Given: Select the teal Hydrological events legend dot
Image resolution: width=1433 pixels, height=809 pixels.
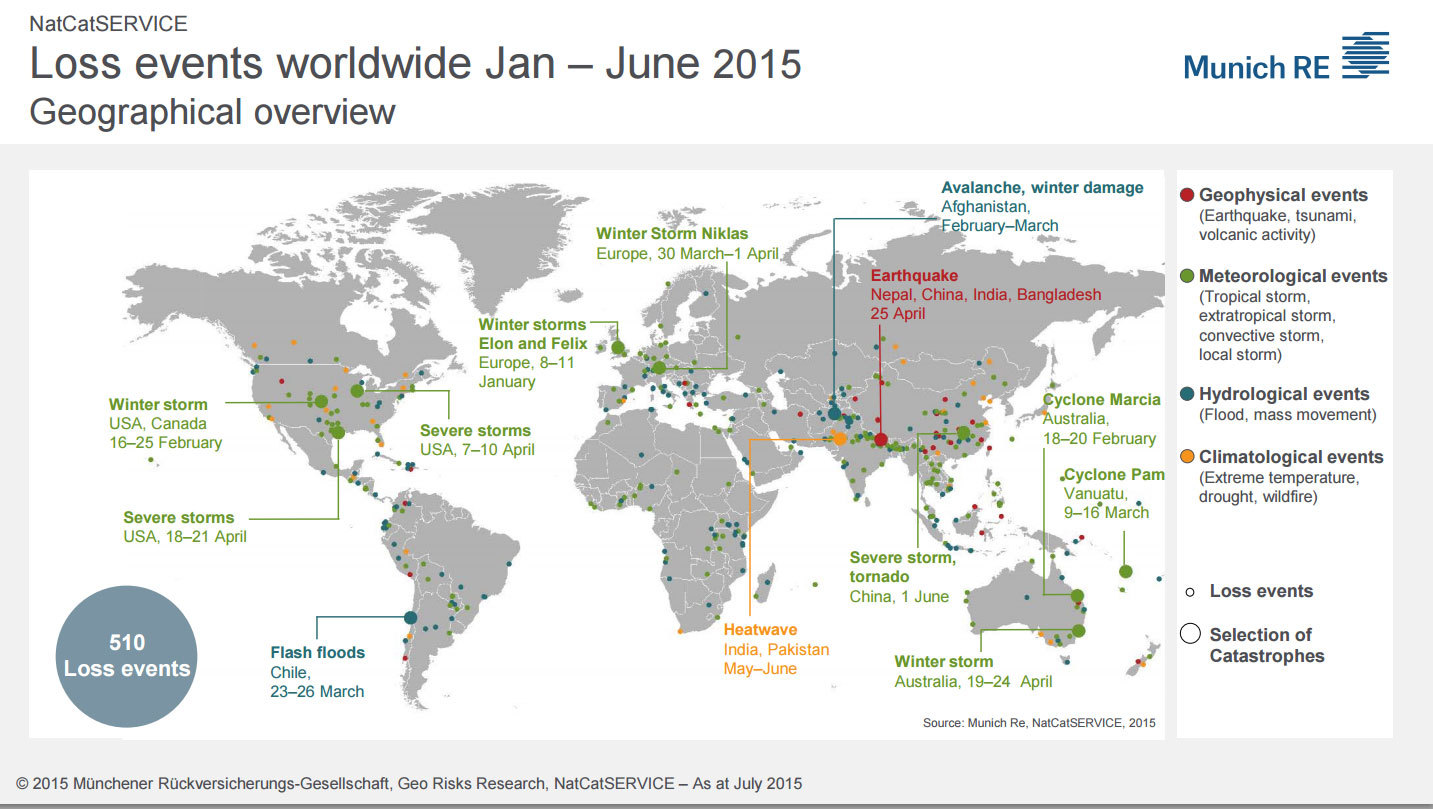Looking at the screenshot, I should click(x=1186, y=394).
